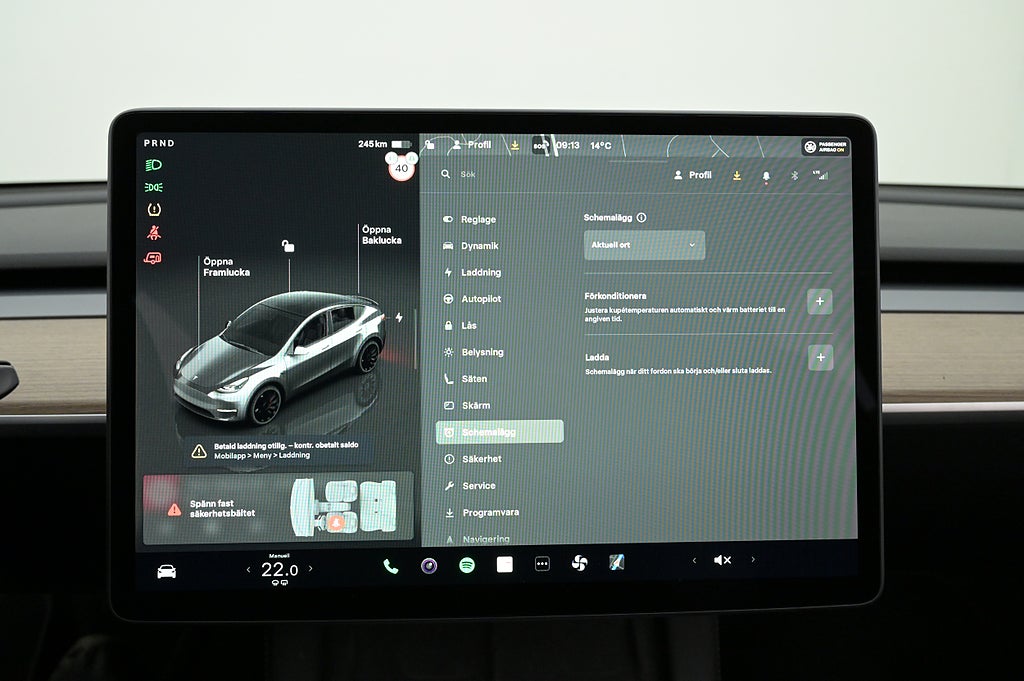Launch the dashcam camera app
Screen dimensions: 1024x681
429,566
